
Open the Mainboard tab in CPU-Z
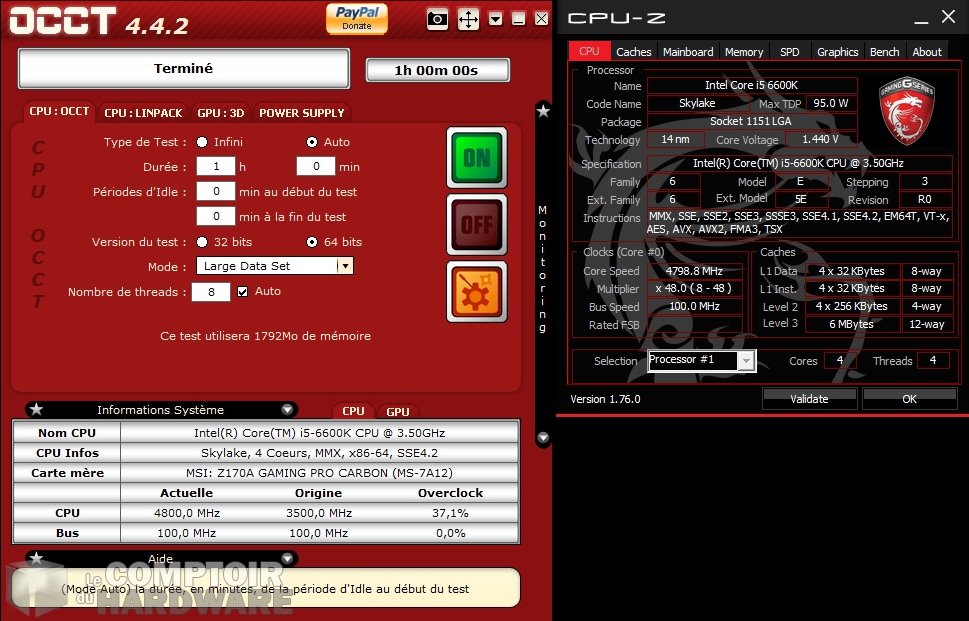click(688, 52)
